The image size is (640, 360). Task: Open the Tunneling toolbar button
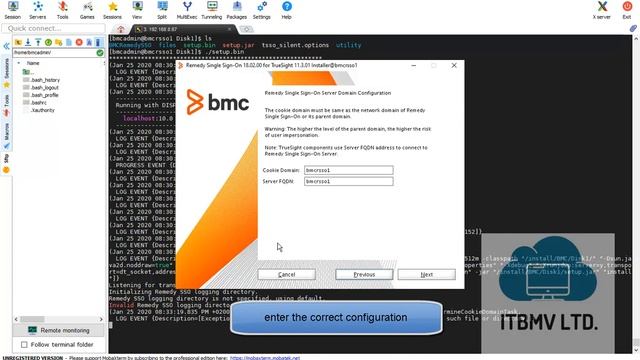[x=212, y=10]
